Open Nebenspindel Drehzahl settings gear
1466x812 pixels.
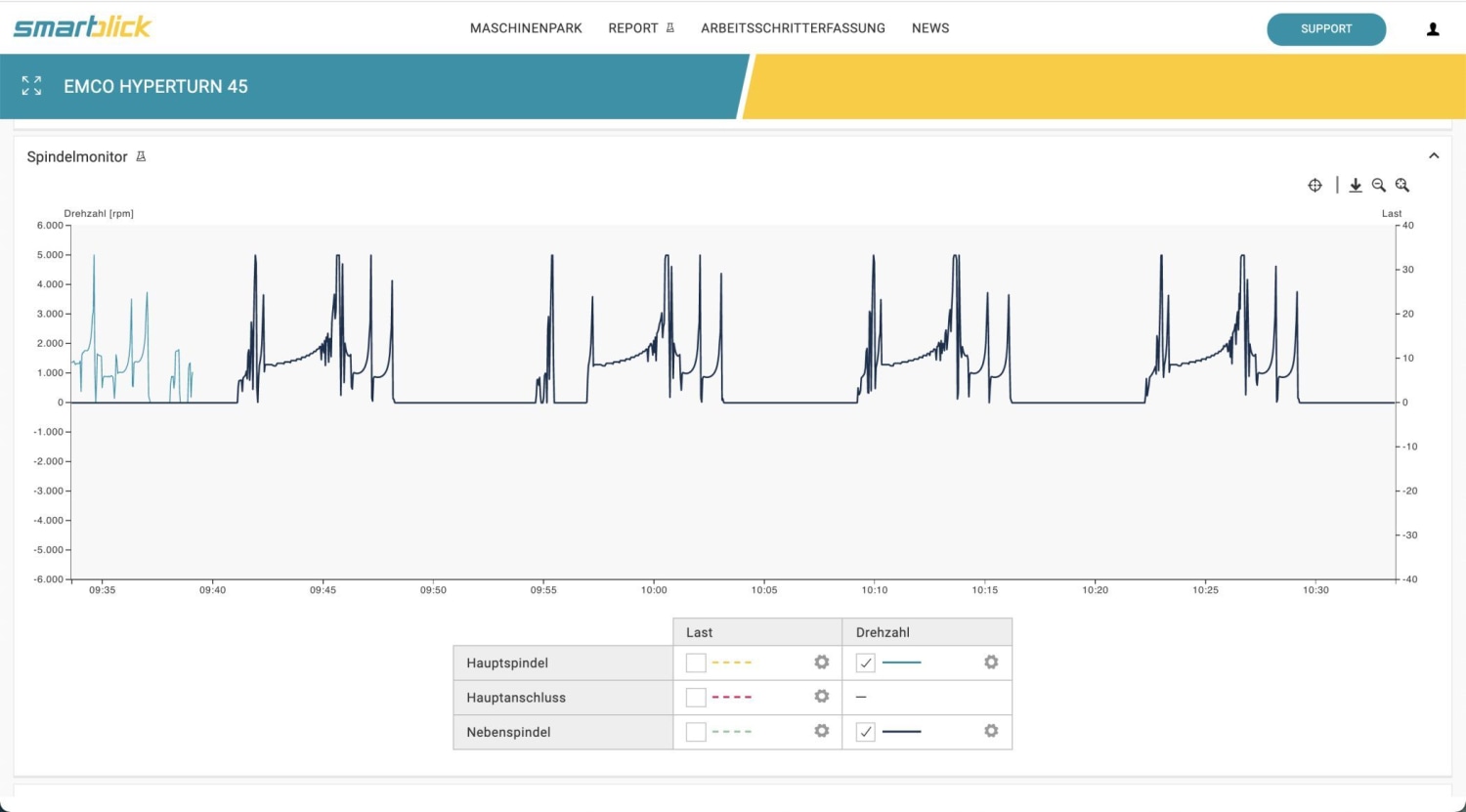click(x=991, y=731)
